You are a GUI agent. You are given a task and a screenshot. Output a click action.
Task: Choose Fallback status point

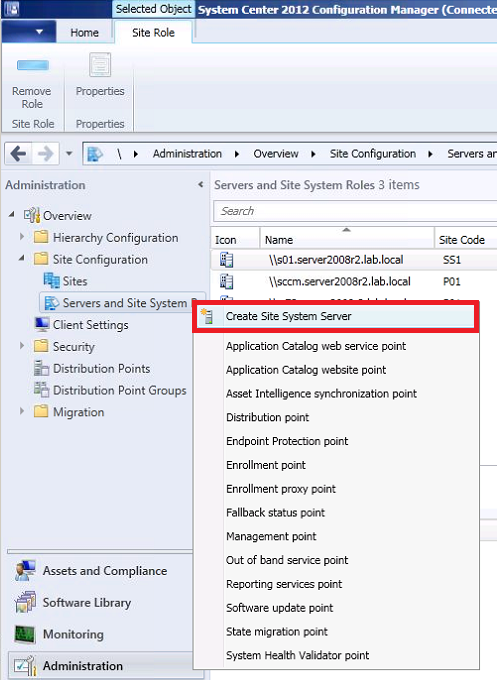click(x=275, y=513)
